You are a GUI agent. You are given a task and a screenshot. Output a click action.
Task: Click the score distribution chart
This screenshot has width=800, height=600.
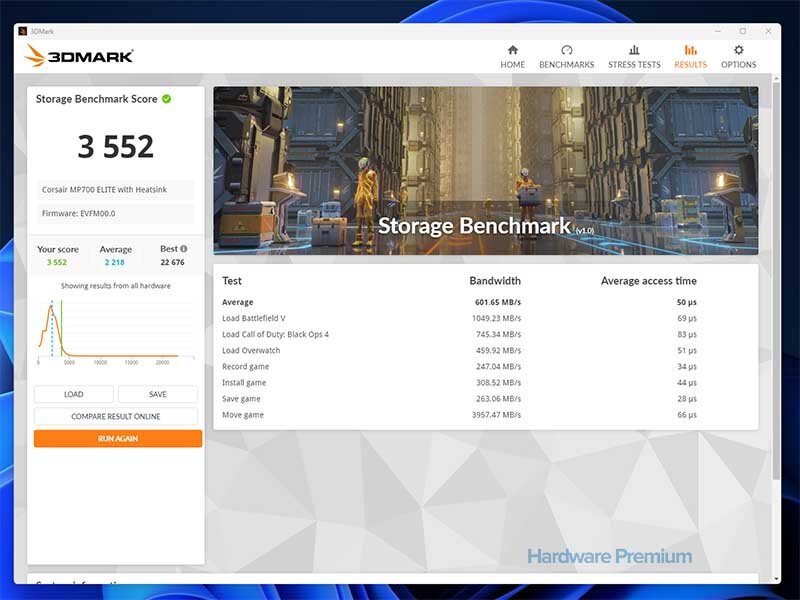116,332
